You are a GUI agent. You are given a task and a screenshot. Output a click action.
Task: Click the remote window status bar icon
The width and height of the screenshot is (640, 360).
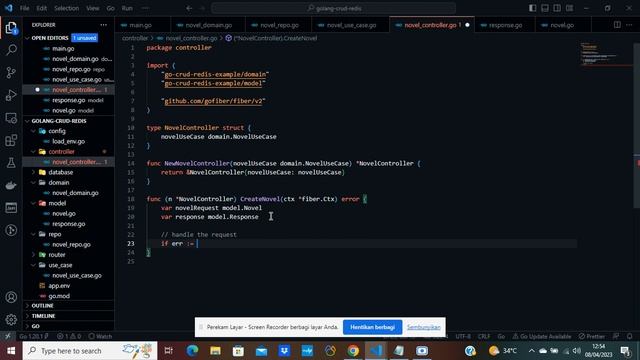(8, 336)
